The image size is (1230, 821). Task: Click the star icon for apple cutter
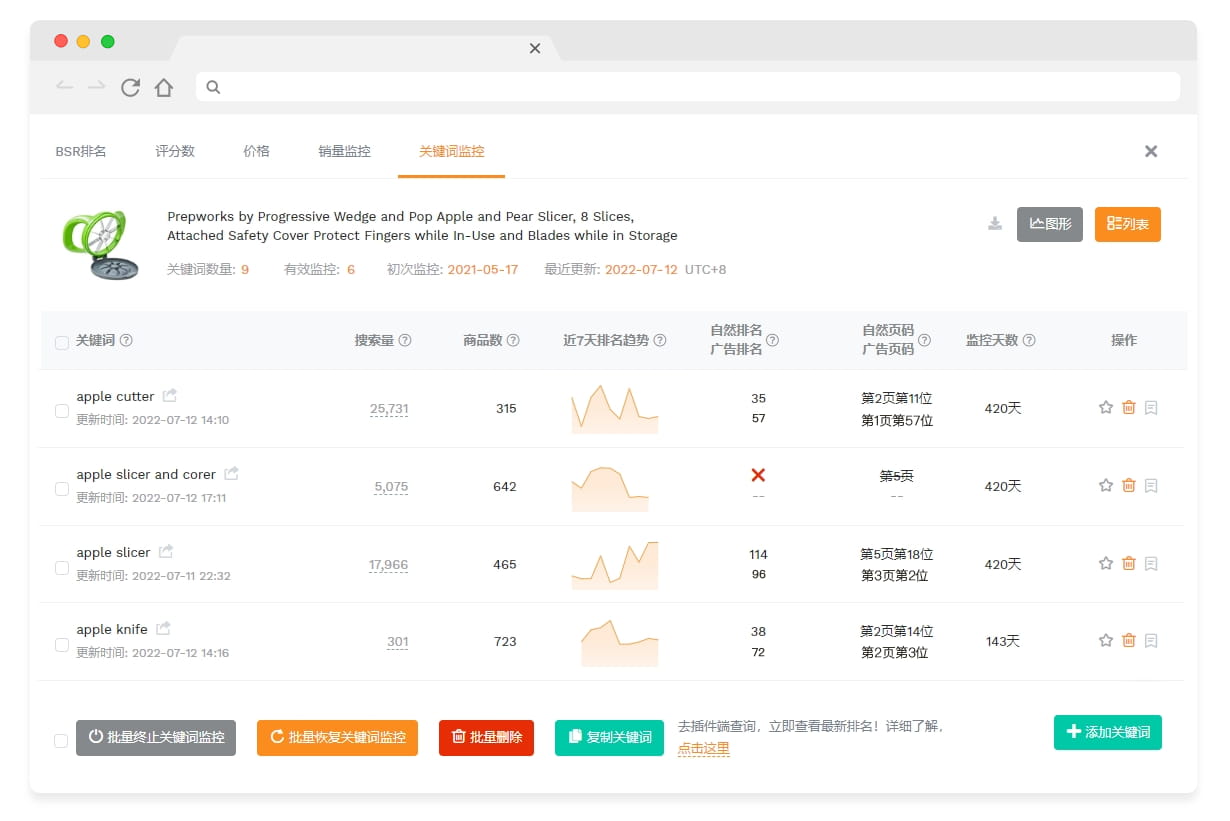click(1106, 407)
